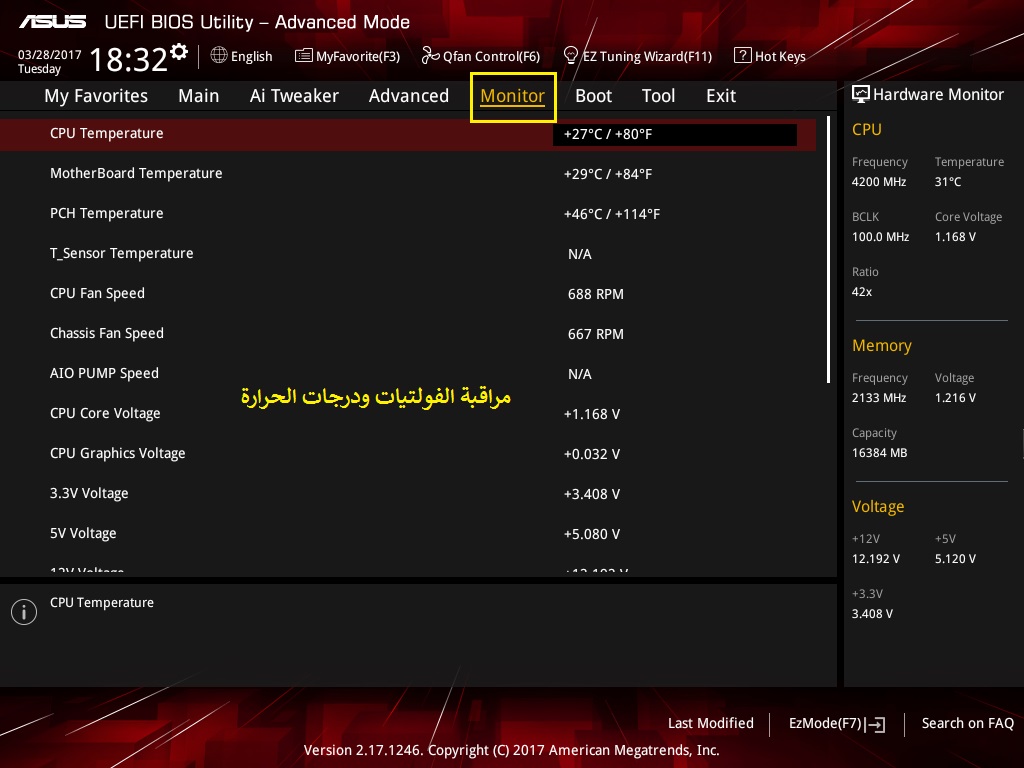Click the 667 RPM value

point(596,334)
